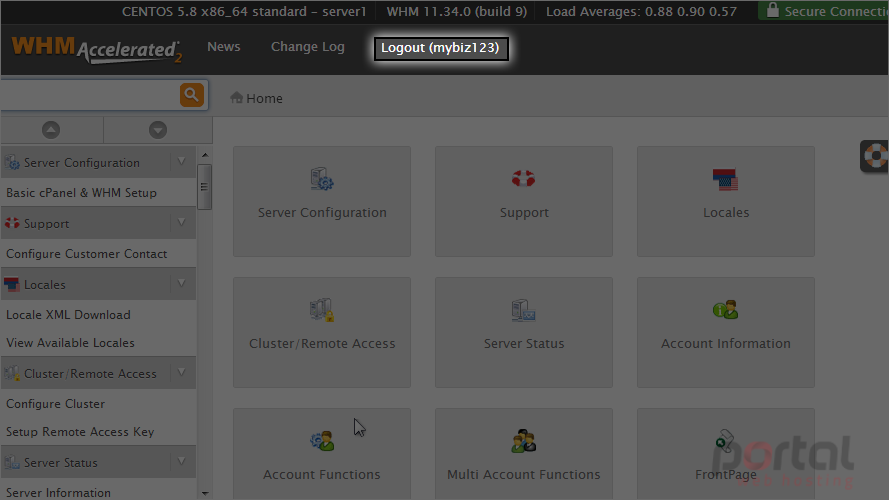Open the Change Log menu item

pyautogui.click(x=307, y=46)
